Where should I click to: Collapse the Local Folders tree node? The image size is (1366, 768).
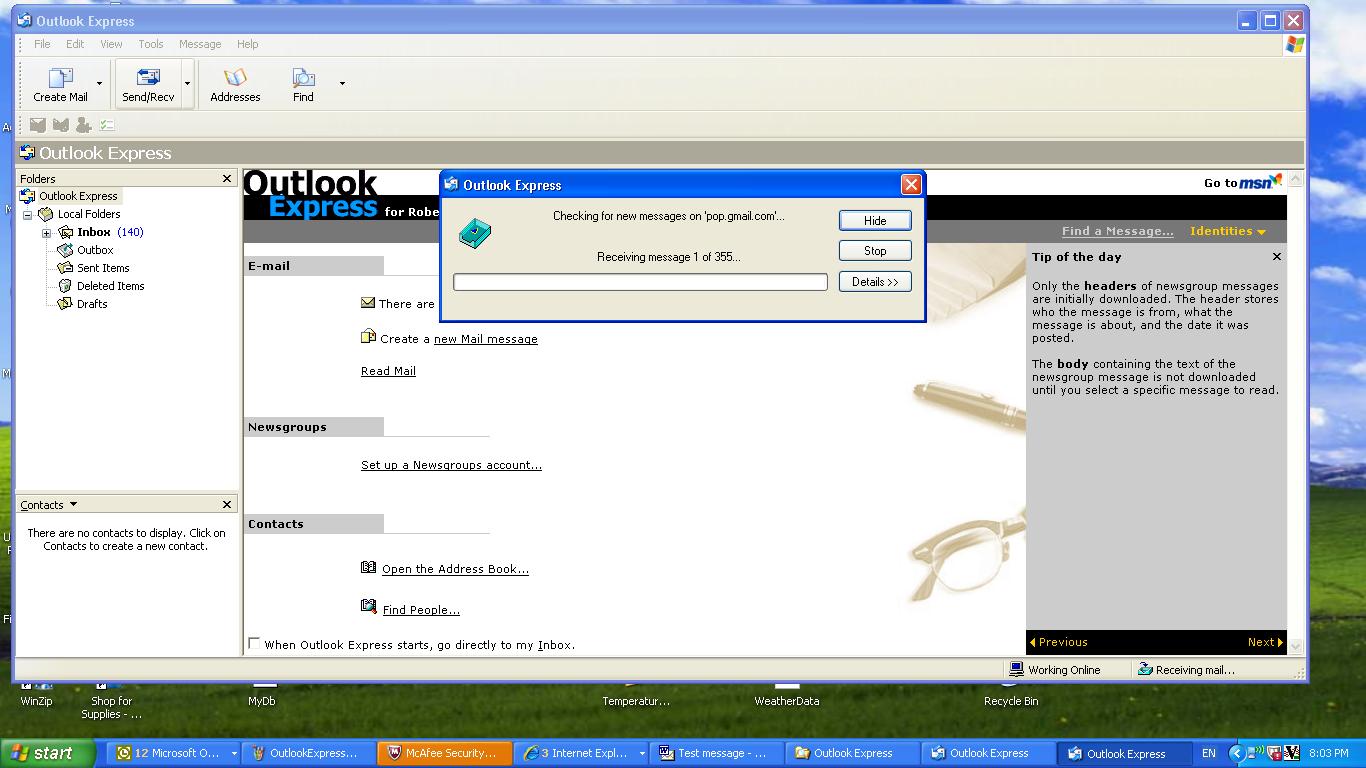(x=28, y=215)
